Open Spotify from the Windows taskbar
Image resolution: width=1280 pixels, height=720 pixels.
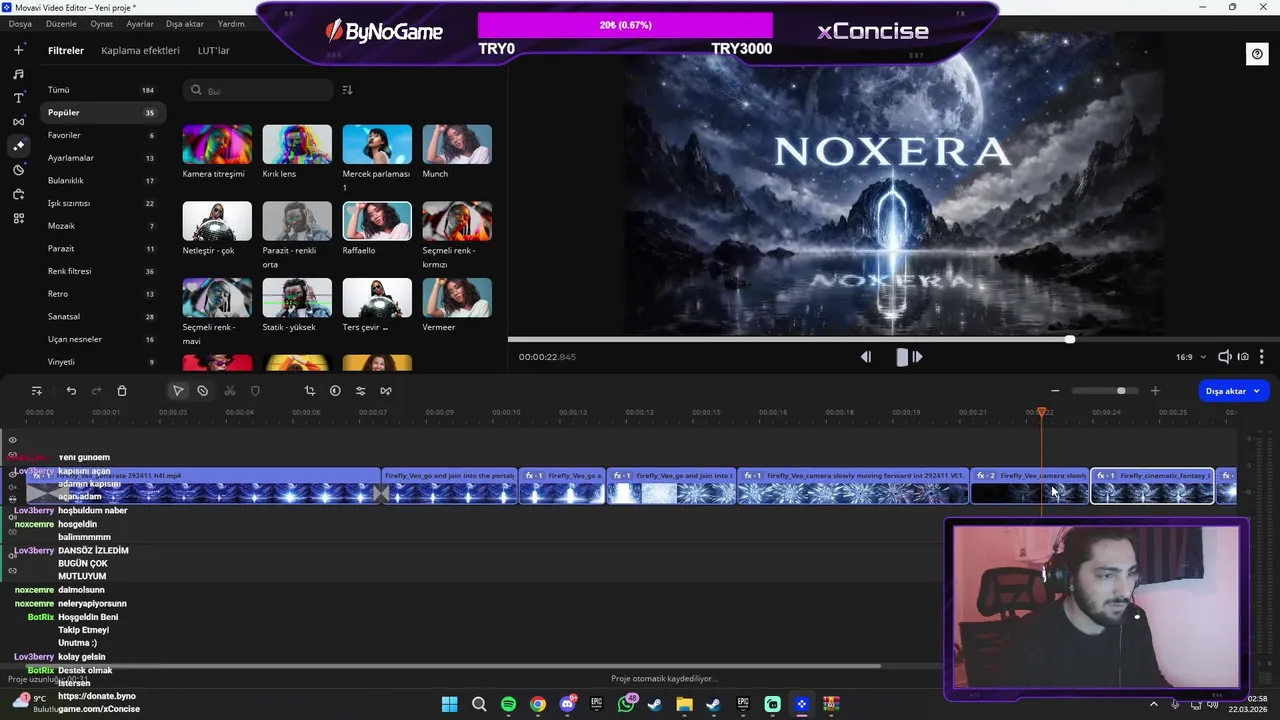click(508, 704)
